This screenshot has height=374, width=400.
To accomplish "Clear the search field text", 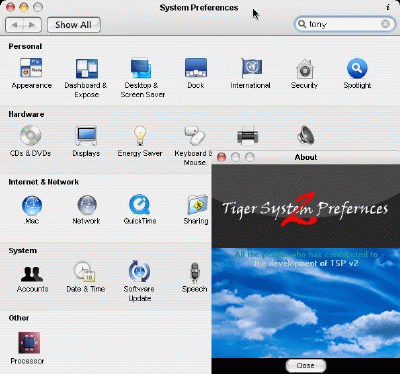I will point(385,24).
